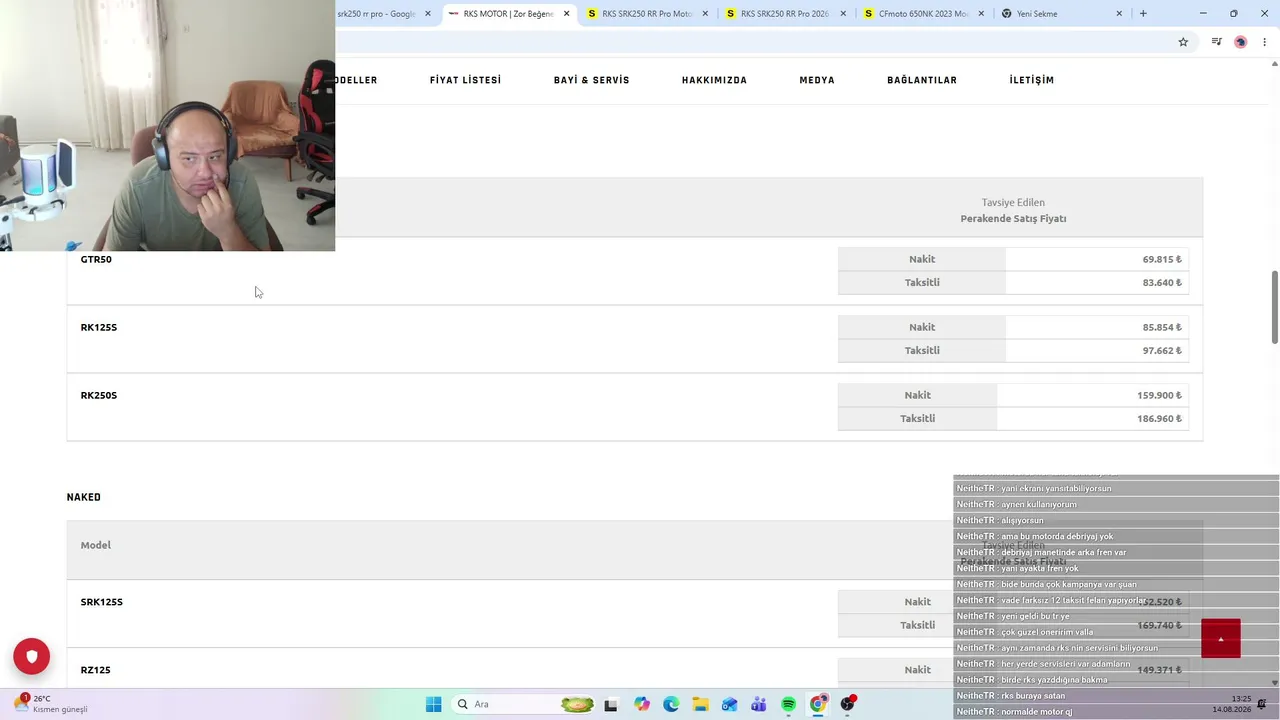
Task: Click the red shield privacy badge
Action: coord(31,656)
